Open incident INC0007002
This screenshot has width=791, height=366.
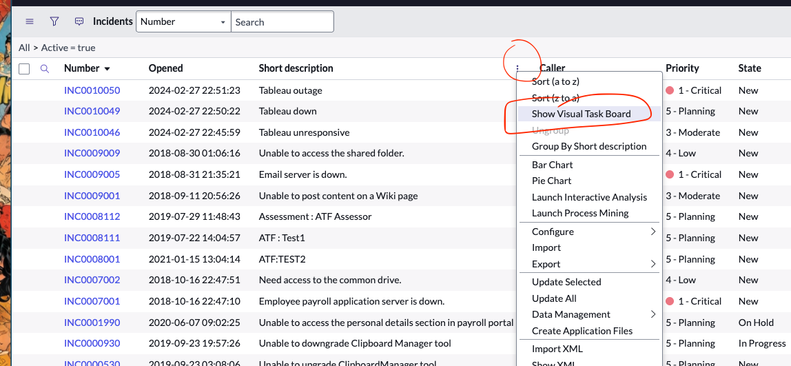coord(92,280)
